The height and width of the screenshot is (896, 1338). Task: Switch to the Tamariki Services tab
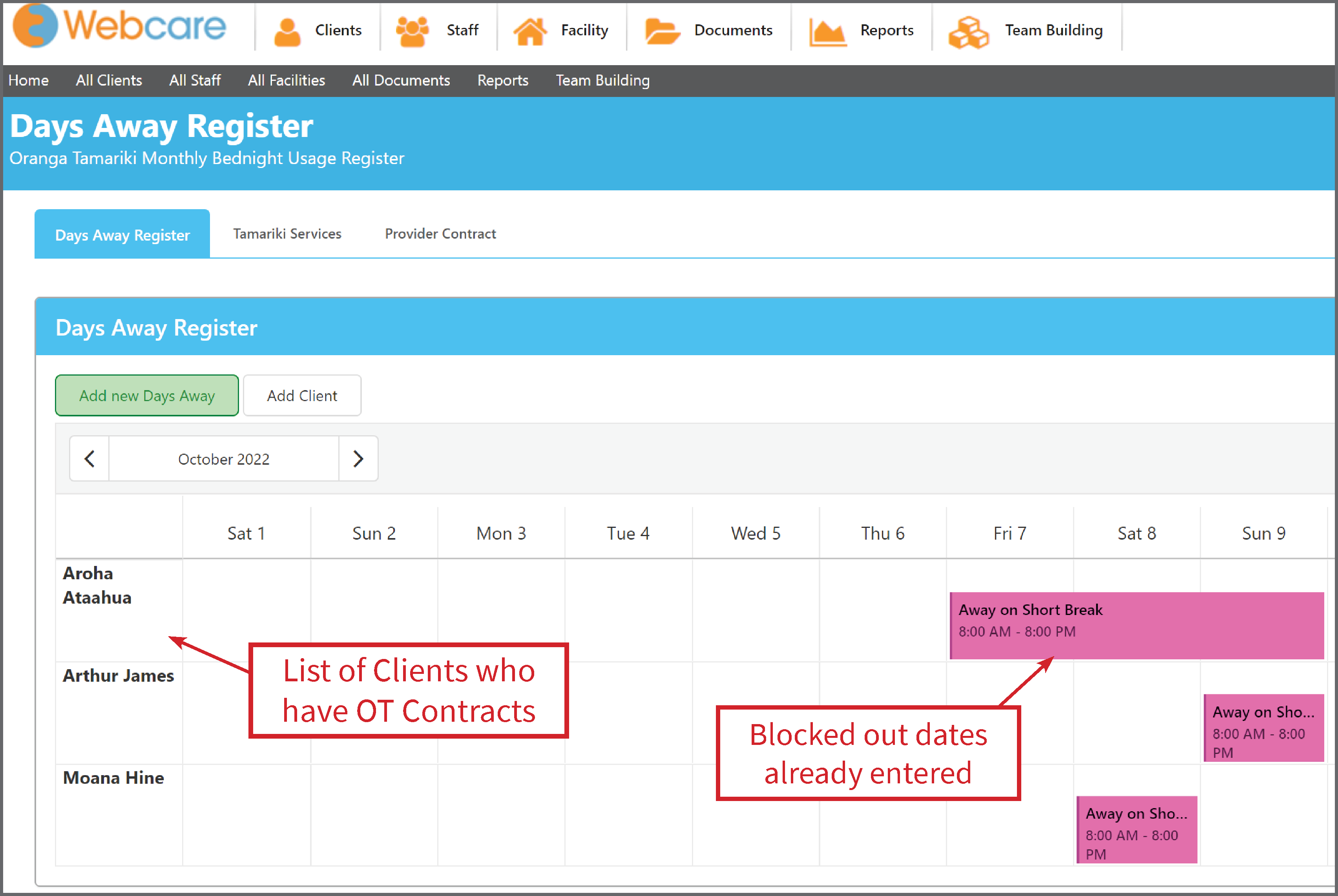point(287,234)
